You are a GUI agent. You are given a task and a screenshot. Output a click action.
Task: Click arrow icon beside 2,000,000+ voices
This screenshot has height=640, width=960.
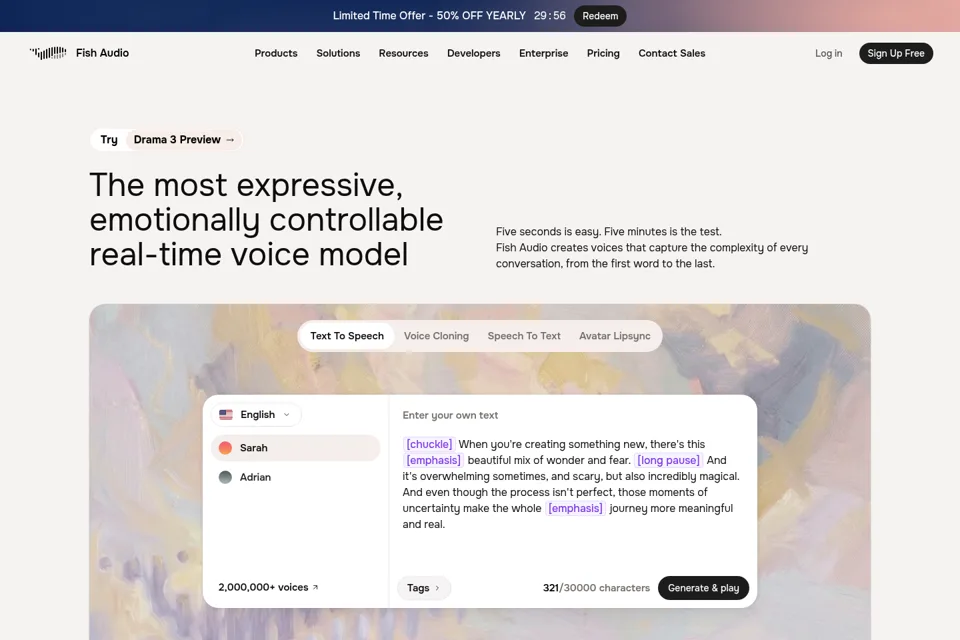[315, 587]
